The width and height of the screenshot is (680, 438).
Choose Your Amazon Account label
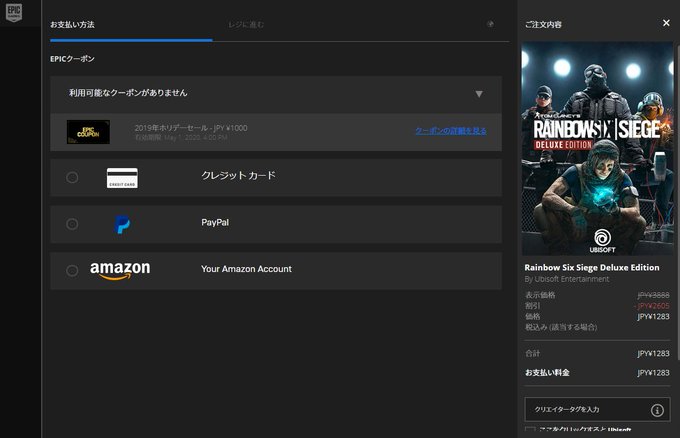click(246, 269)
